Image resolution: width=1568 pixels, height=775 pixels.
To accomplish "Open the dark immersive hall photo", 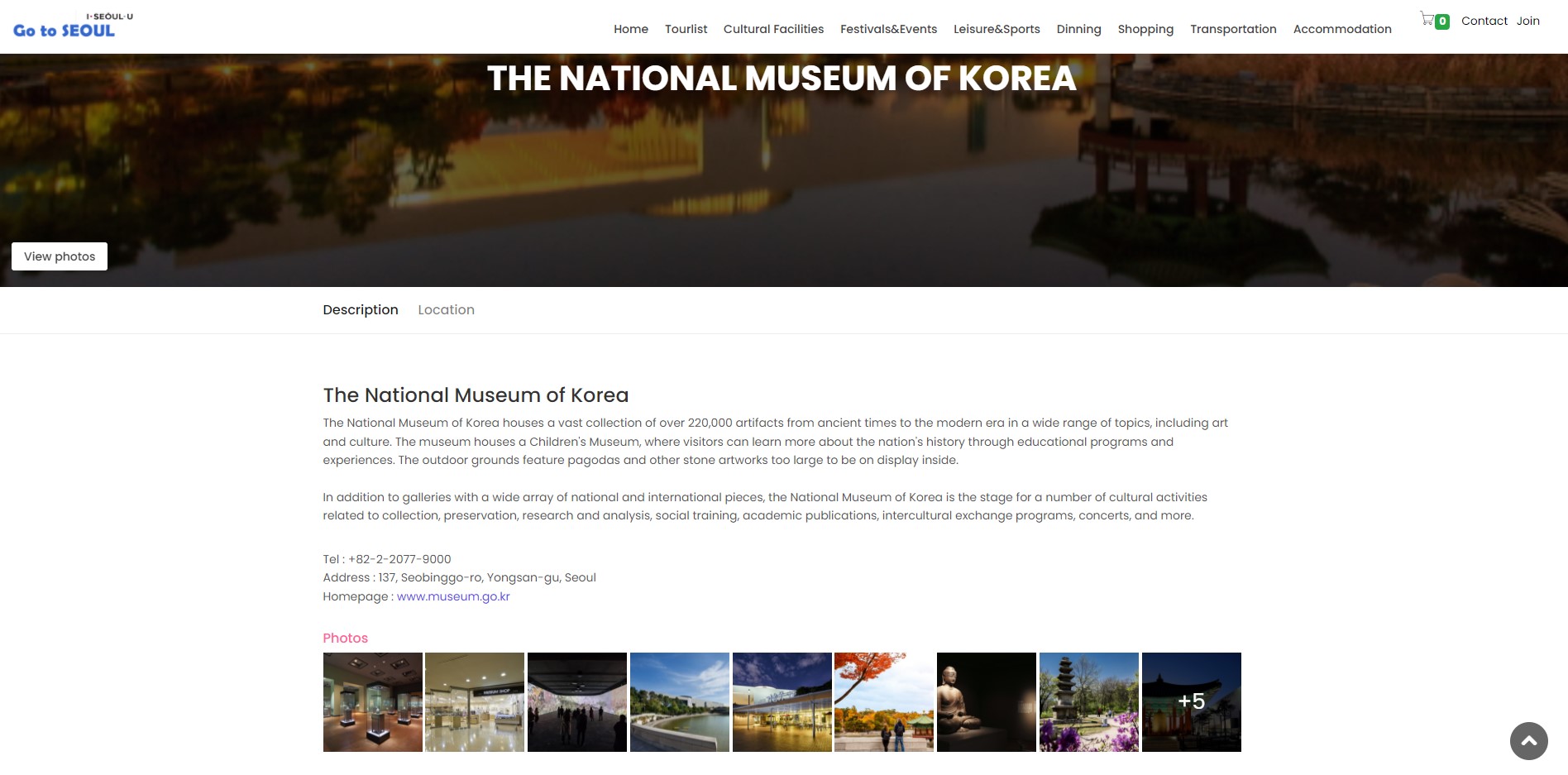I will click(x=577, y=702).
